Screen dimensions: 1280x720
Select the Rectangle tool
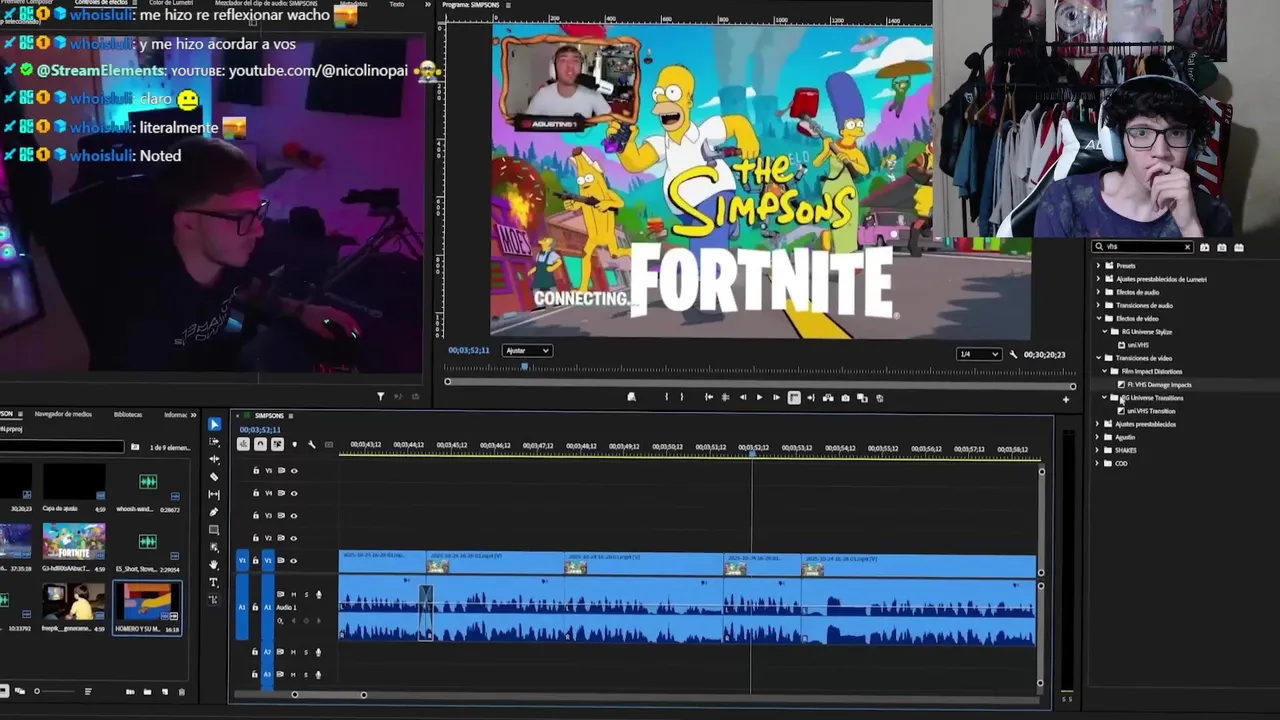click(214, 530)
